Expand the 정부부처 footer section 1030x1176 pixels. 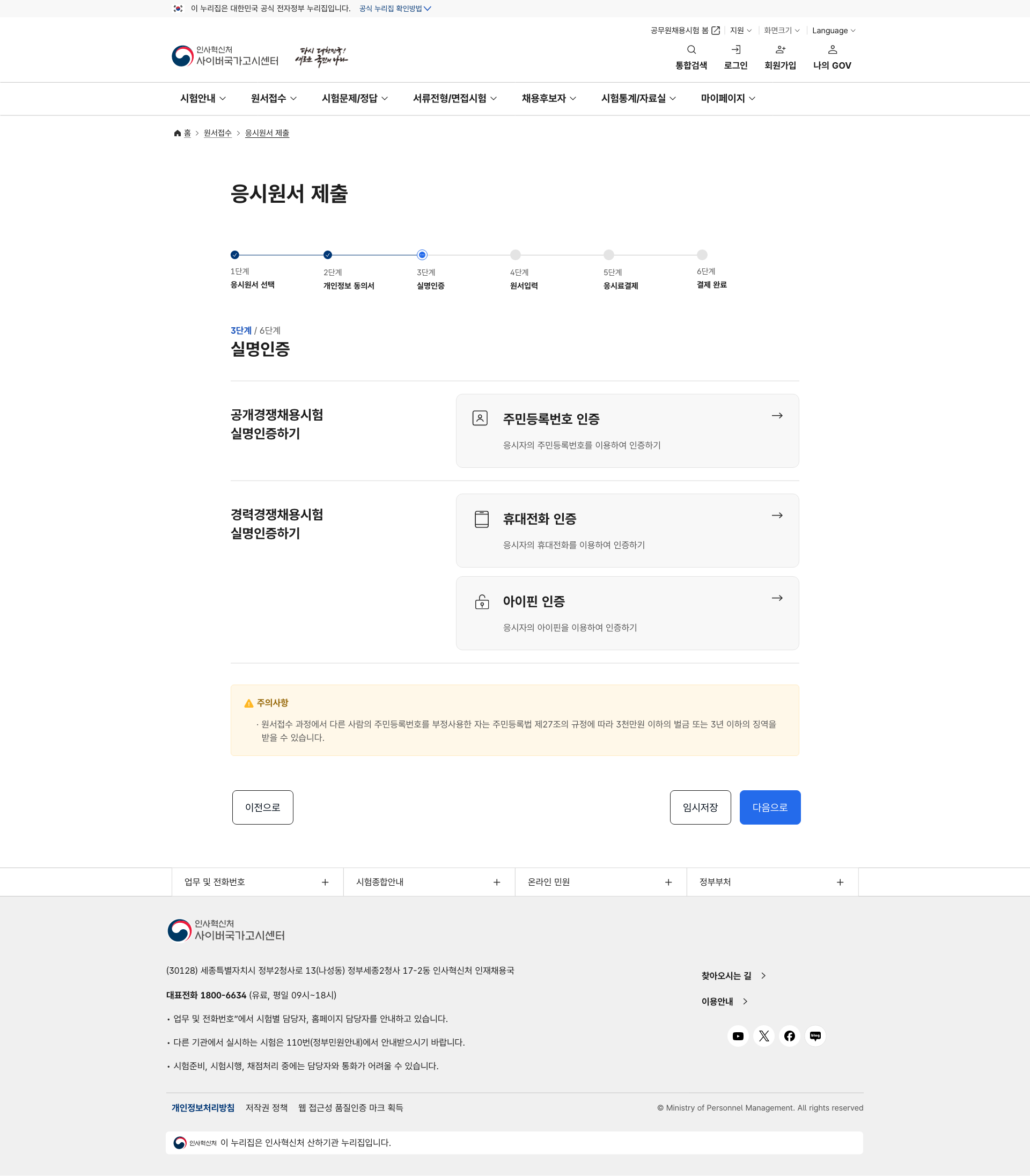pos(772,881)
